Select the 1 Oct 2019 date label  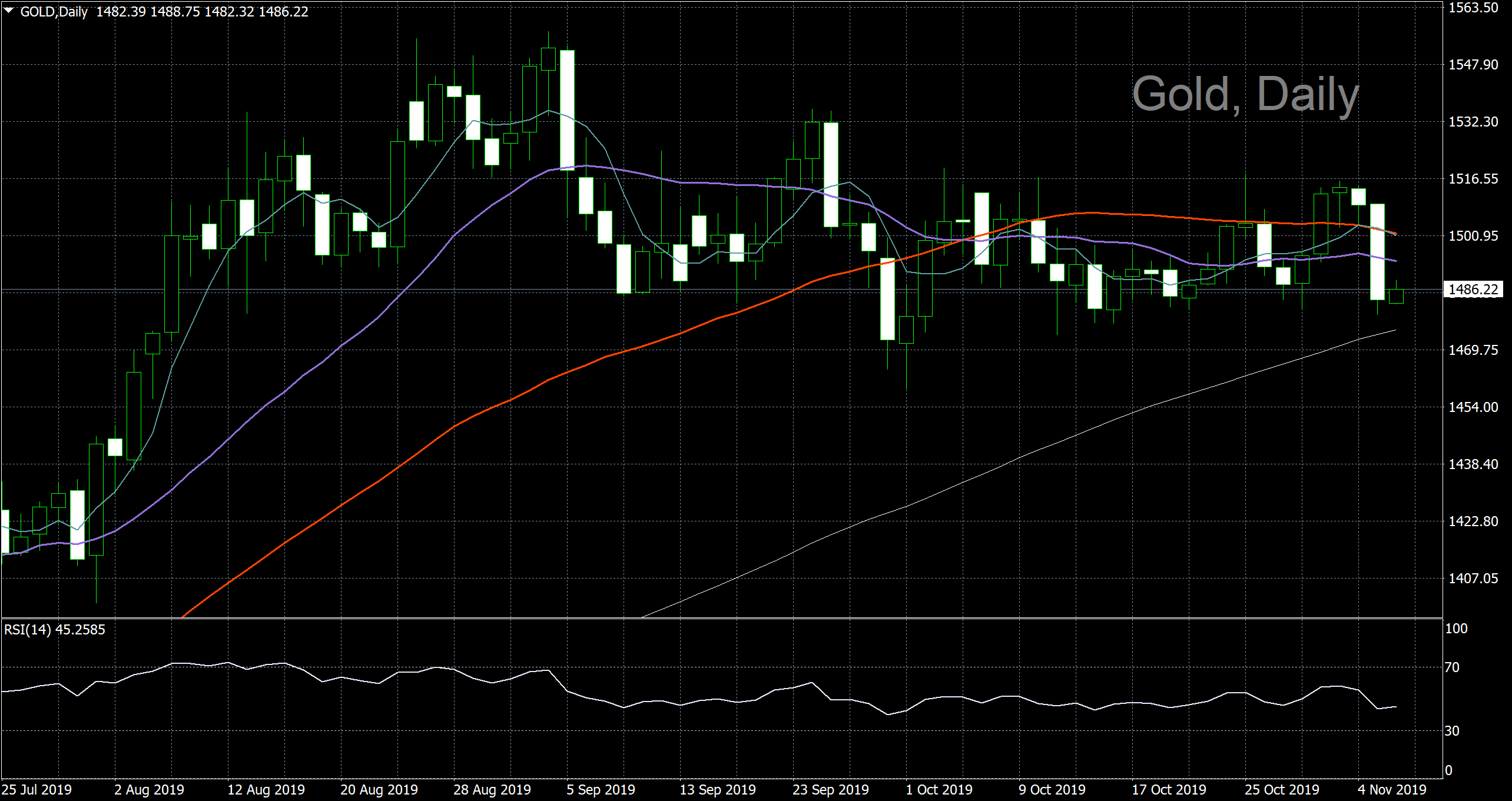coord(939,790)
